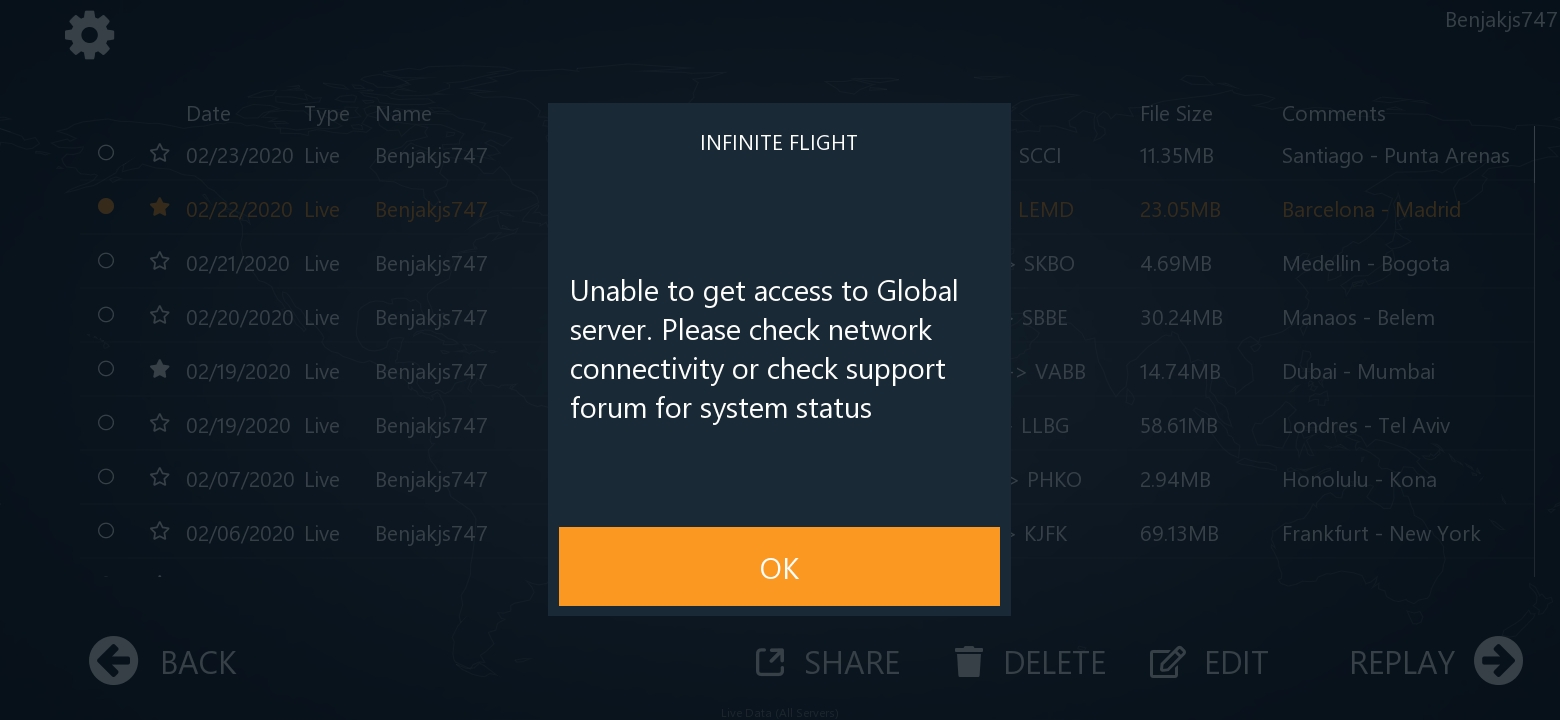1560x720 pixels.
Task: Toggle favorite star for Dubai - Mumbai
Action: click(159, 370)
